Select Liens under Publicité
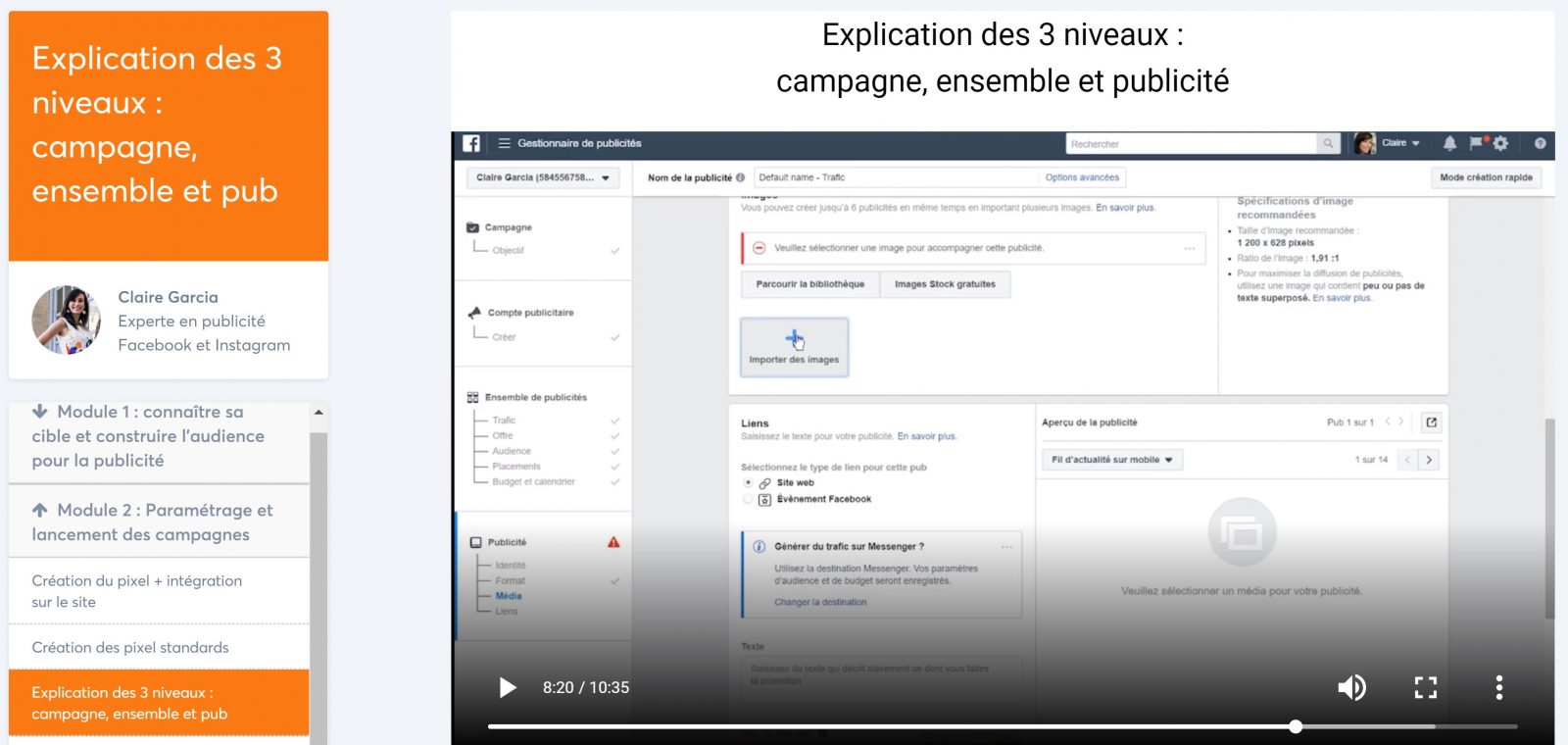1568x745 pixels. coord(507,611)
